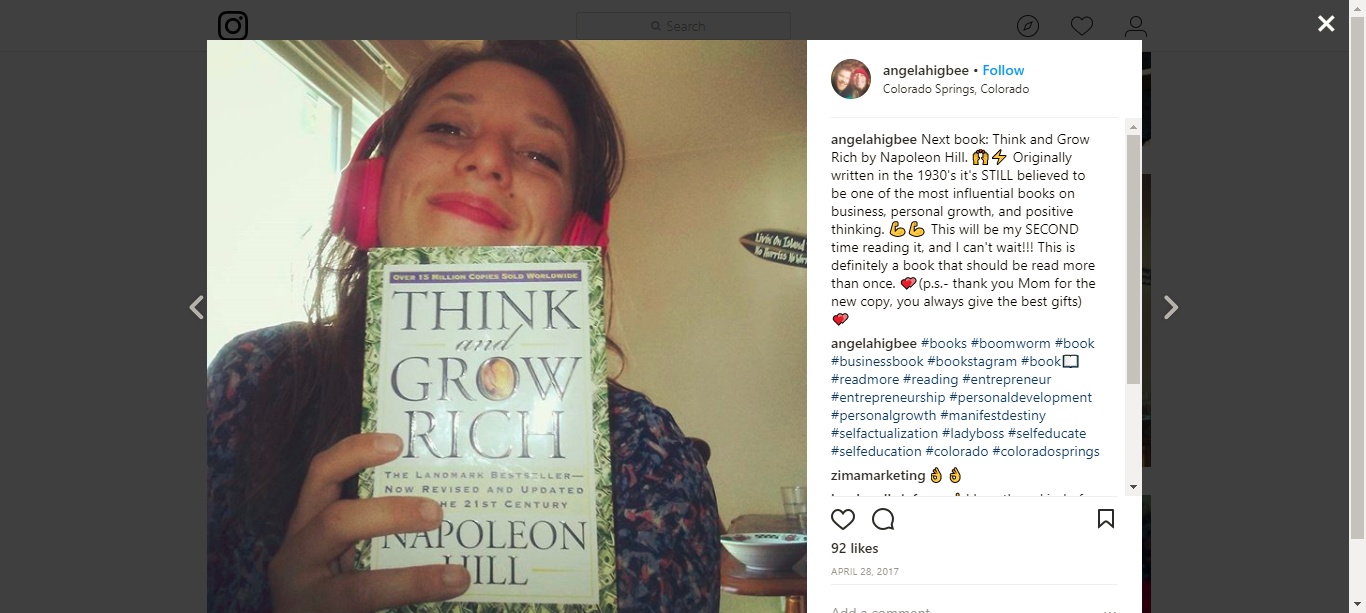The width and height of the screenshot is (1366, 613).
Task: Open angelahigbee profile avatar
Action: 851,79
